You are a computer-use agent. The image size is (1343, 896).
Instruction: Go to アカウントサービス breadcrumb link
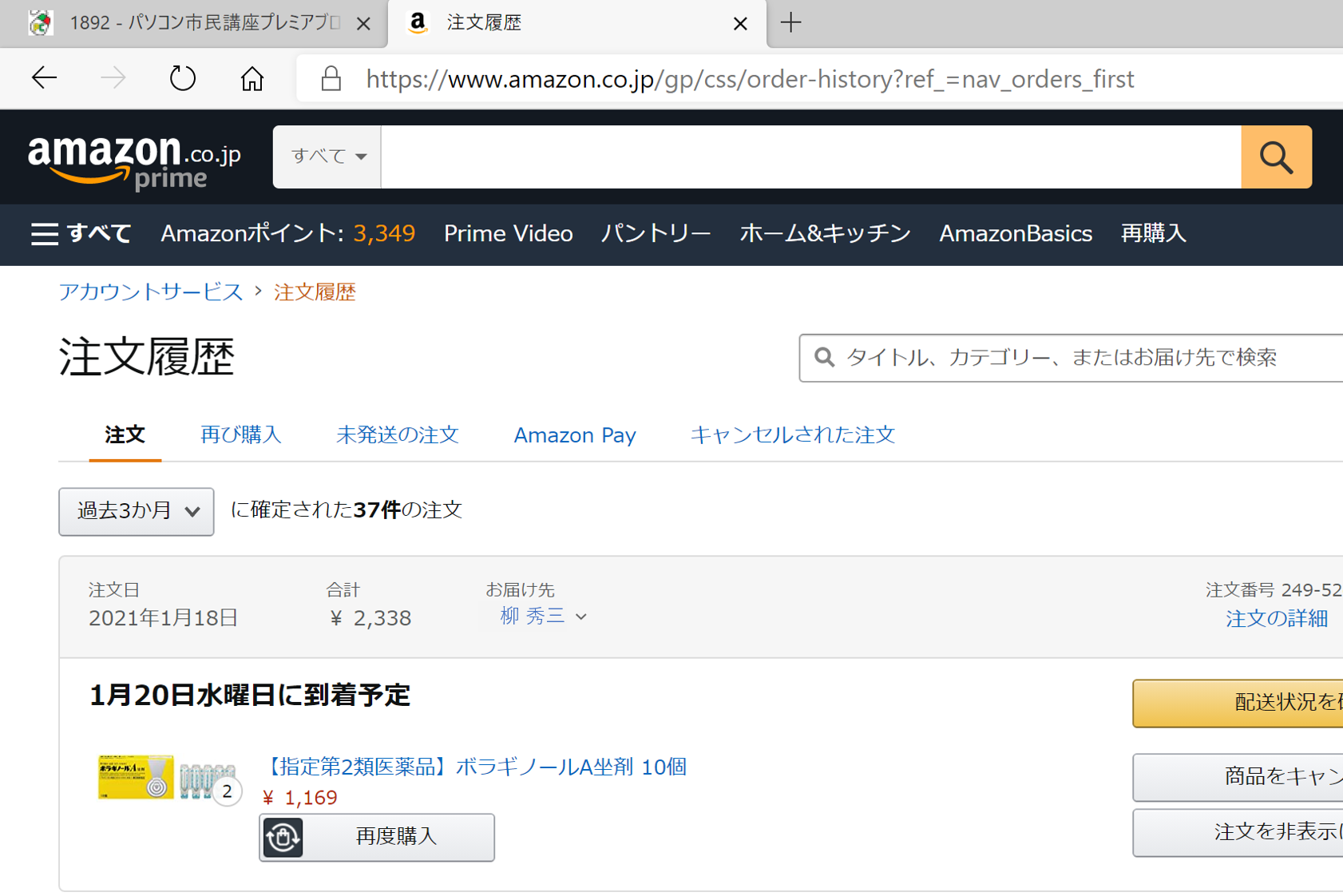coord(151,291)
